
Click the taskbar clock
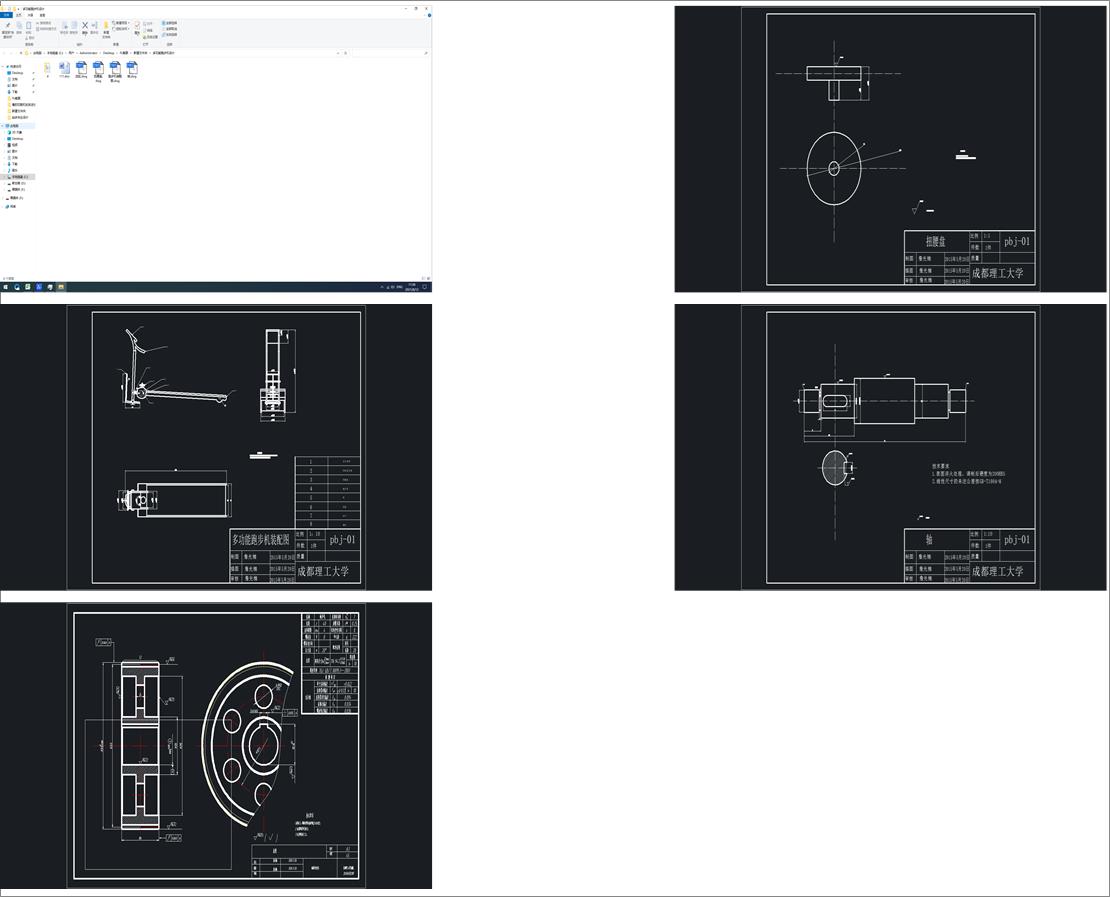coord(411,287)
